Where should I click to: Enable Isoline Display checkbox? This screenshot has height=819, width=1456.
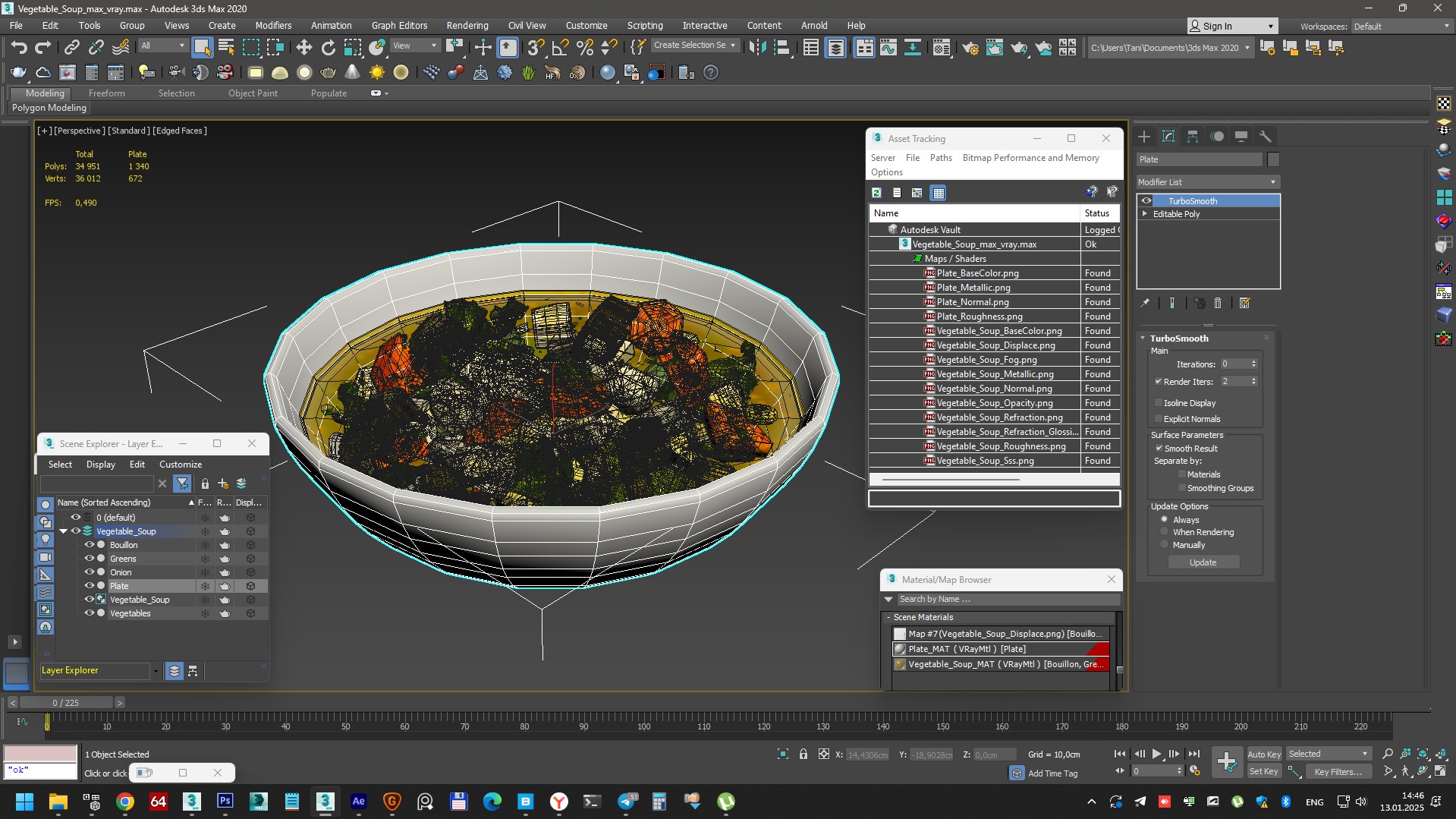[x=1159, y=403]
